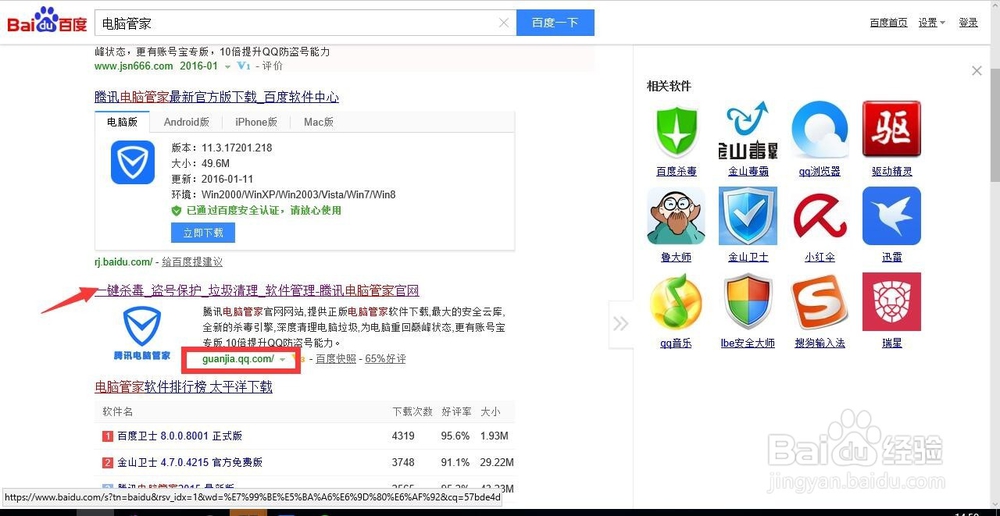Click the 驱动精灵 text label
This screenshot has height=516, width=1000.
tap(891, 172)
